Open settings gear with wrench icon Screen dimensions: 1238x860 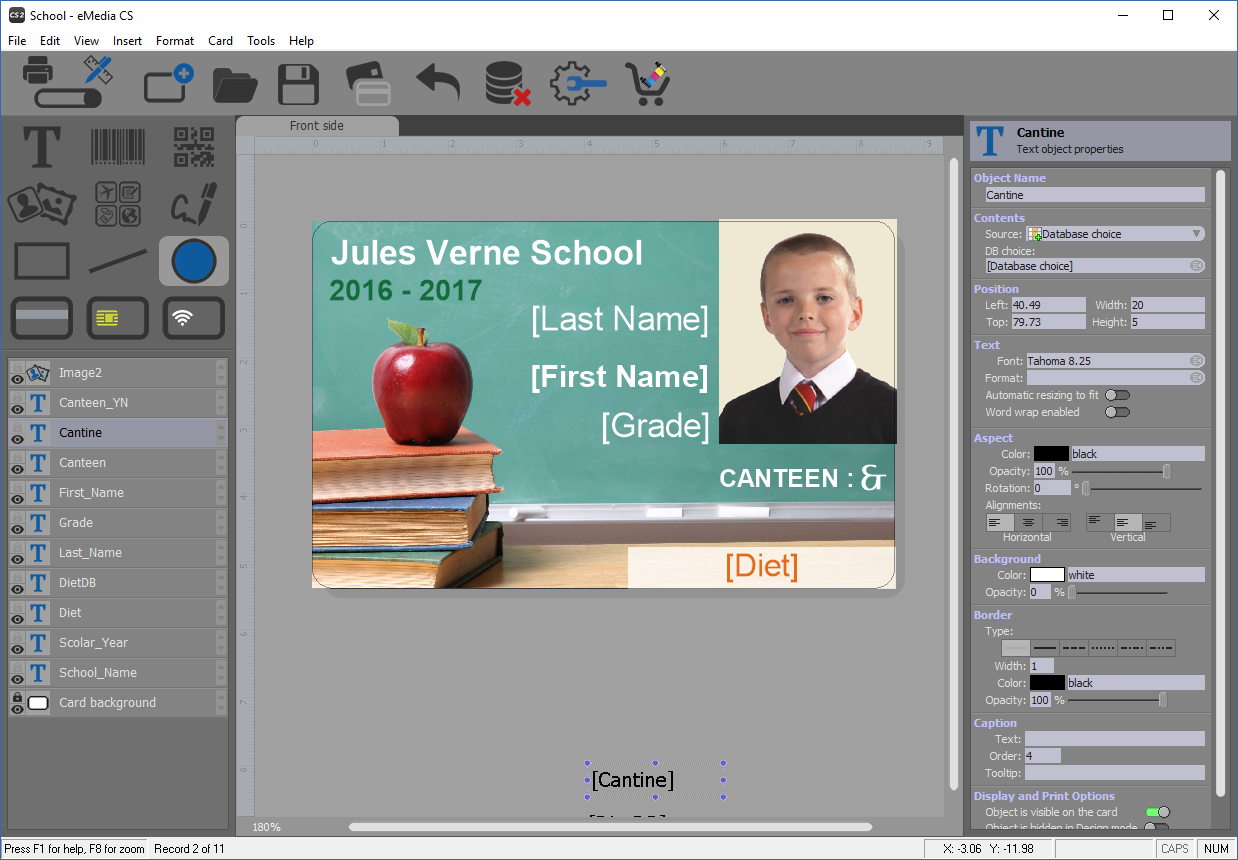tap(578, 84)
